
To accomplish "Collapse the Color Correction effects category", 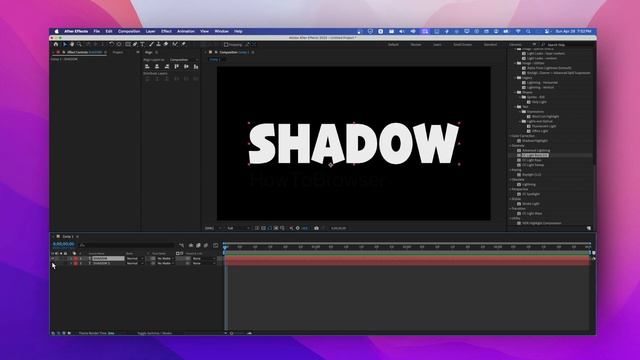I will point(511,136).
